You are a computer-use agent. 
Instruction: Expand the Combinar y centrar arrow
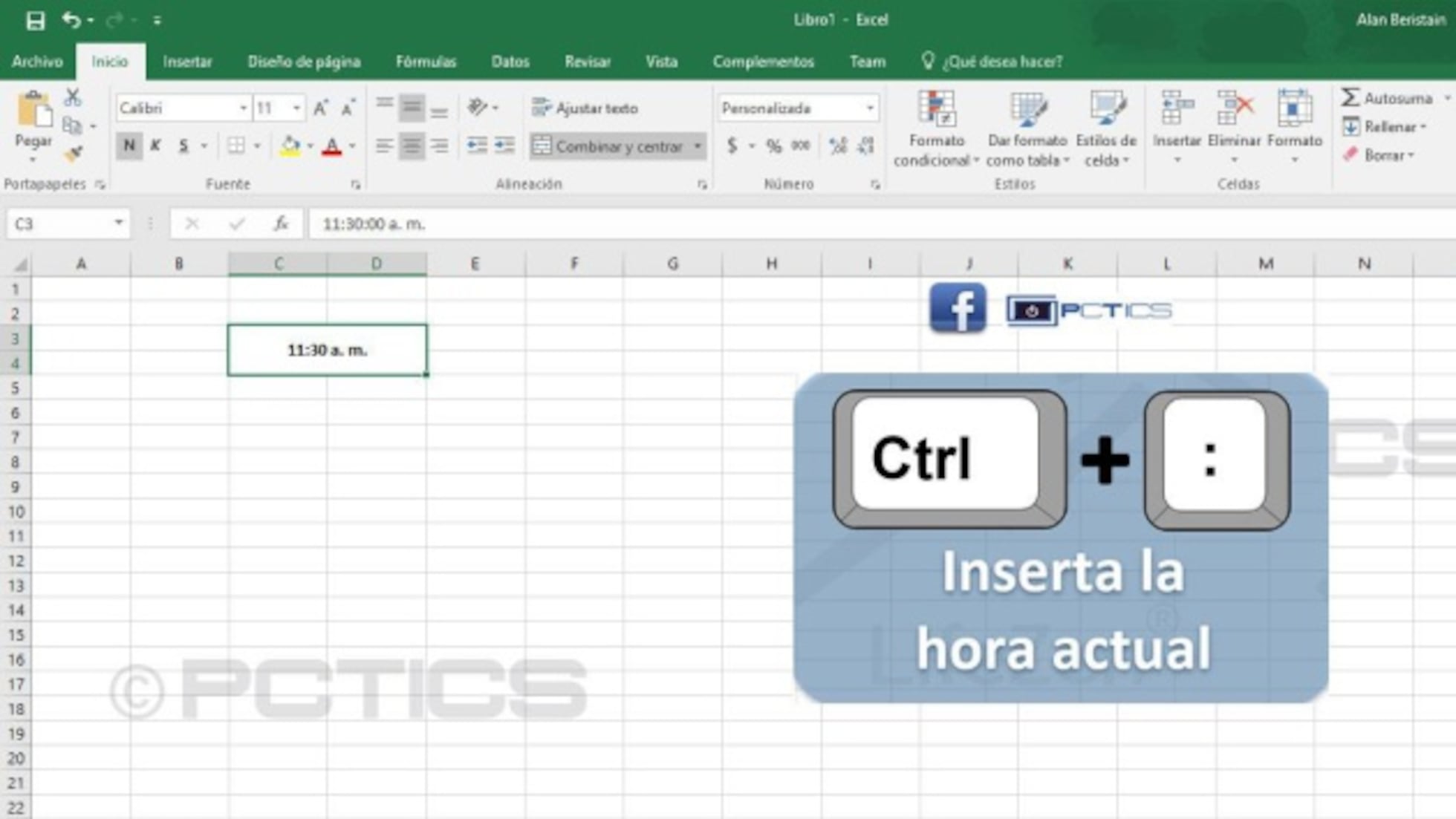[x=698, y=146]
